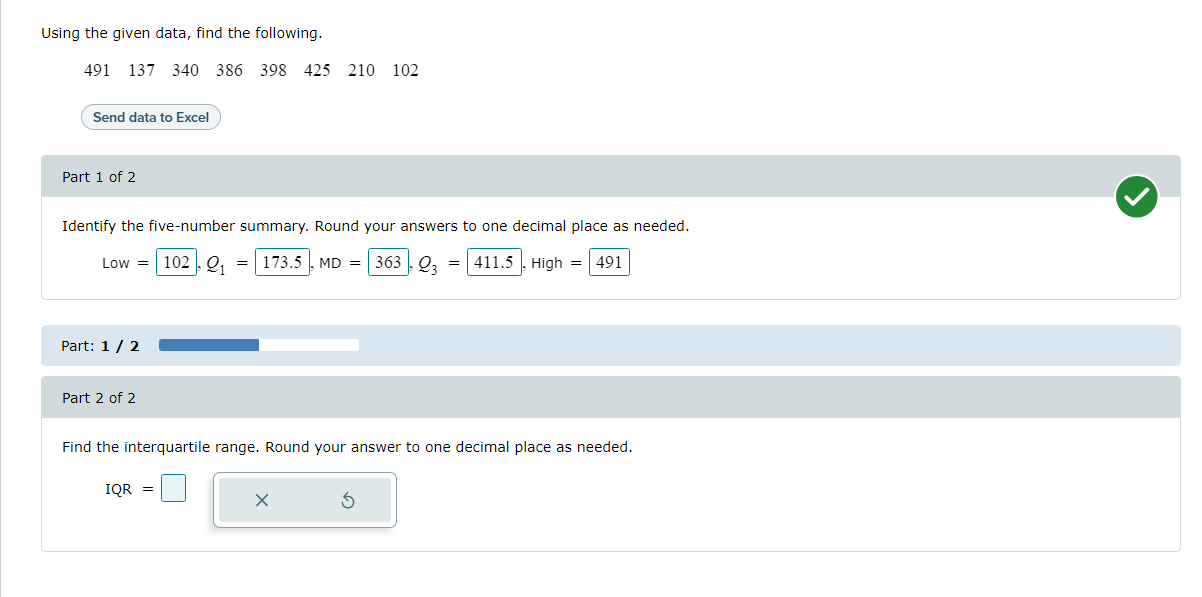
Task: Click the data row of values
Action: 251,70
